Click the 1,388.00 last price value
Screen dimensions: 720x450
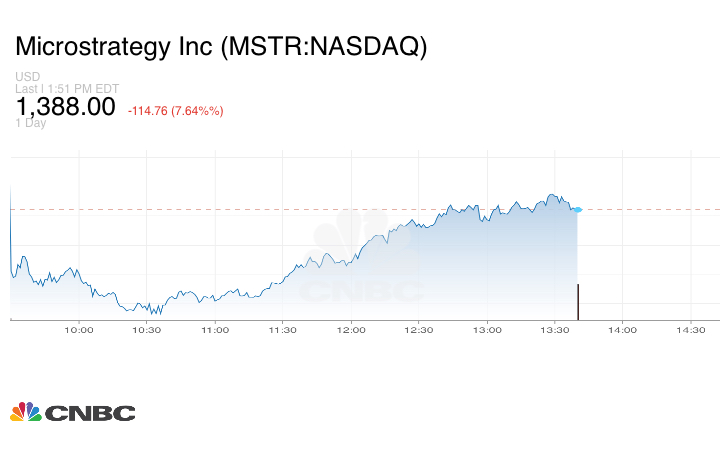coord(66,107)
